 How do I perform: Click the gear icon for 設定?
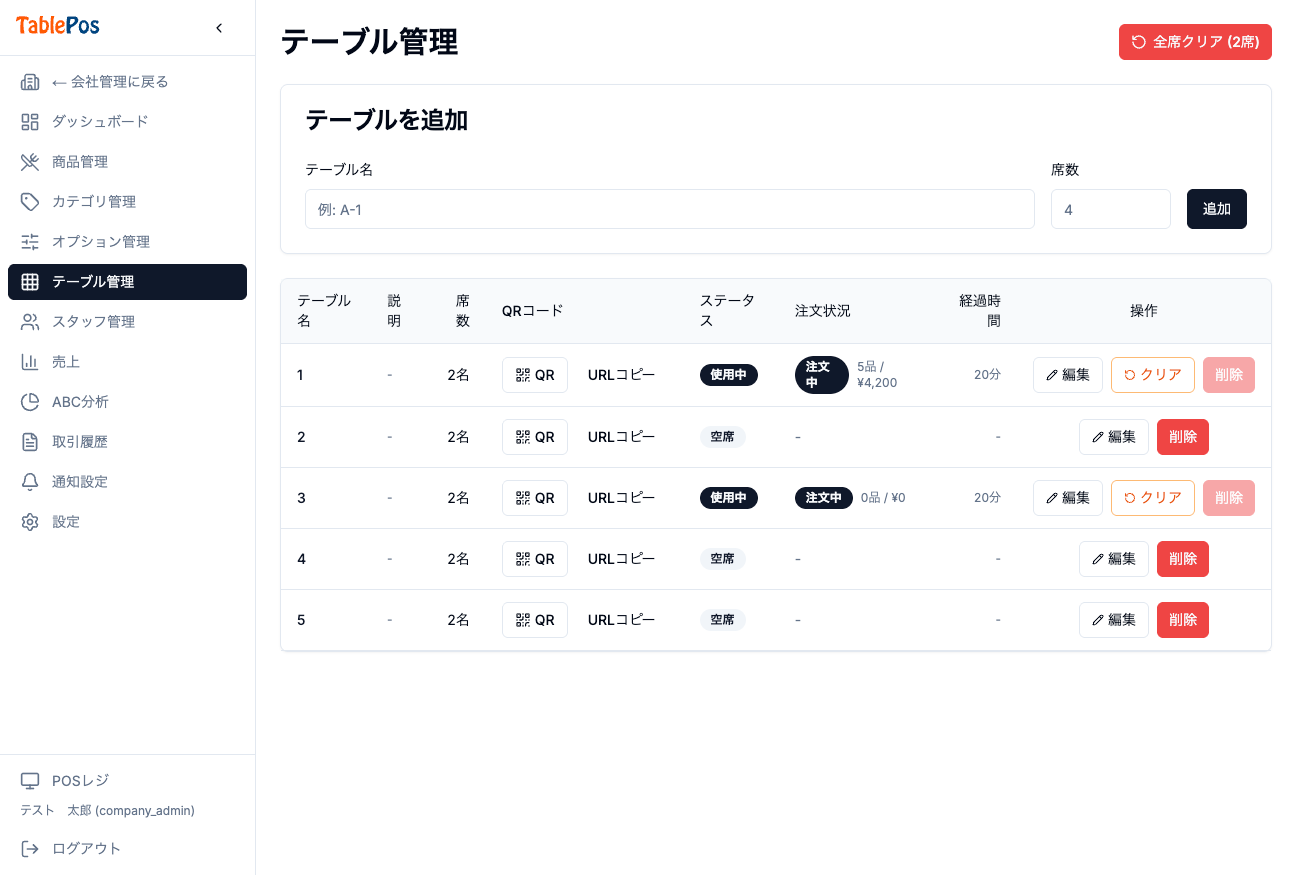point(30,522)
